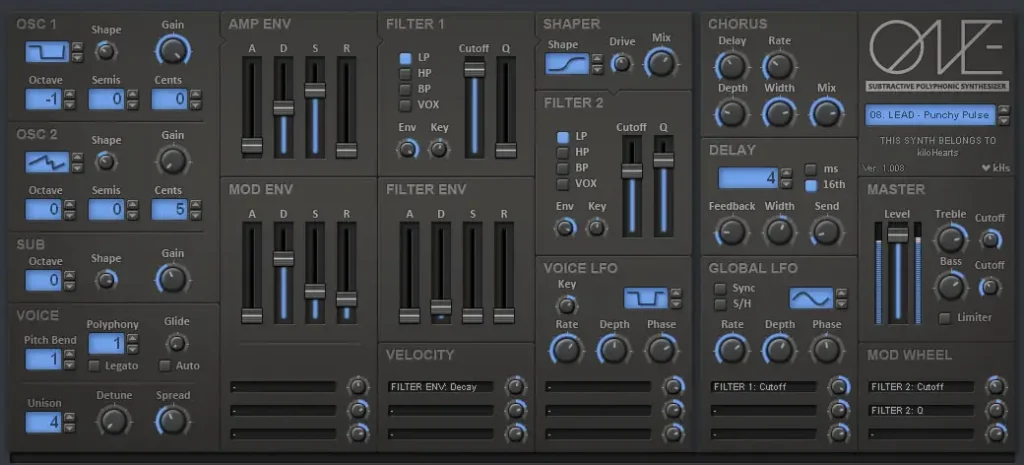Image resolution: width=1024 pixels, height=465 pixels.
Task: Enable the Legato checkbox
Action: [x=94, y=366]
